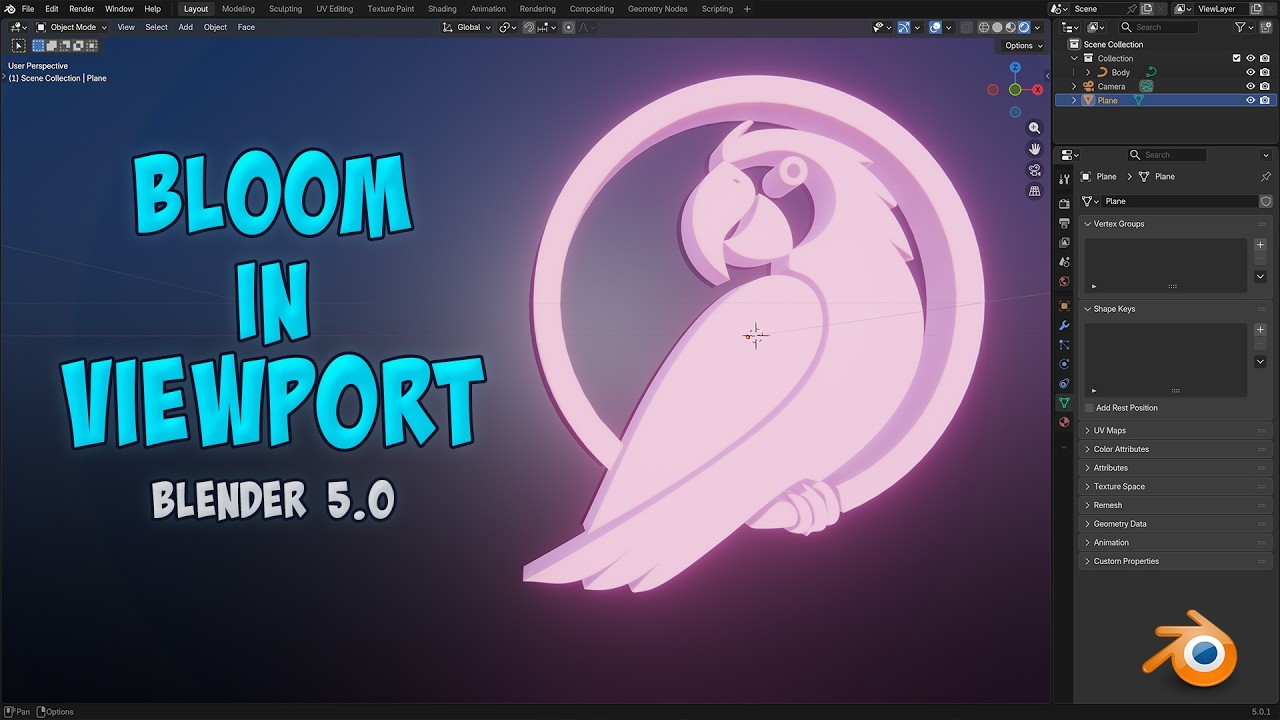Add a new collection in the outliner
This screenshot has width=1280, height=720.
click(x=1267, y=27)
